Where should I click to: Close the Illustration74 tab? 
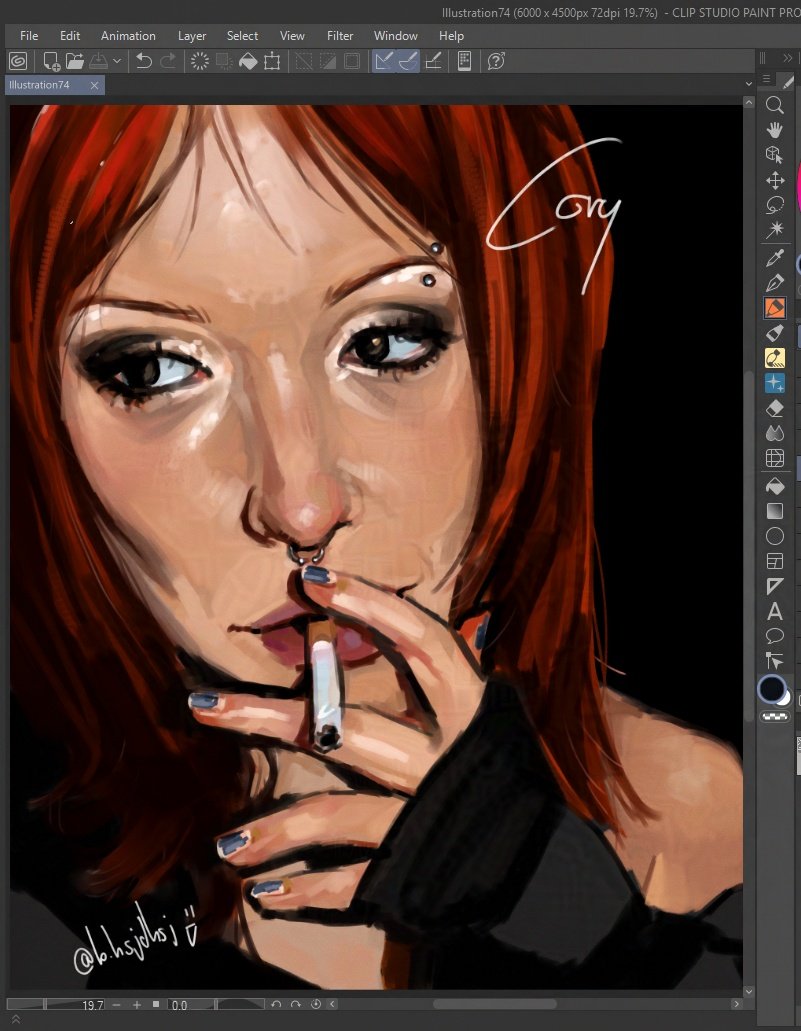click(x=94, y=85)
